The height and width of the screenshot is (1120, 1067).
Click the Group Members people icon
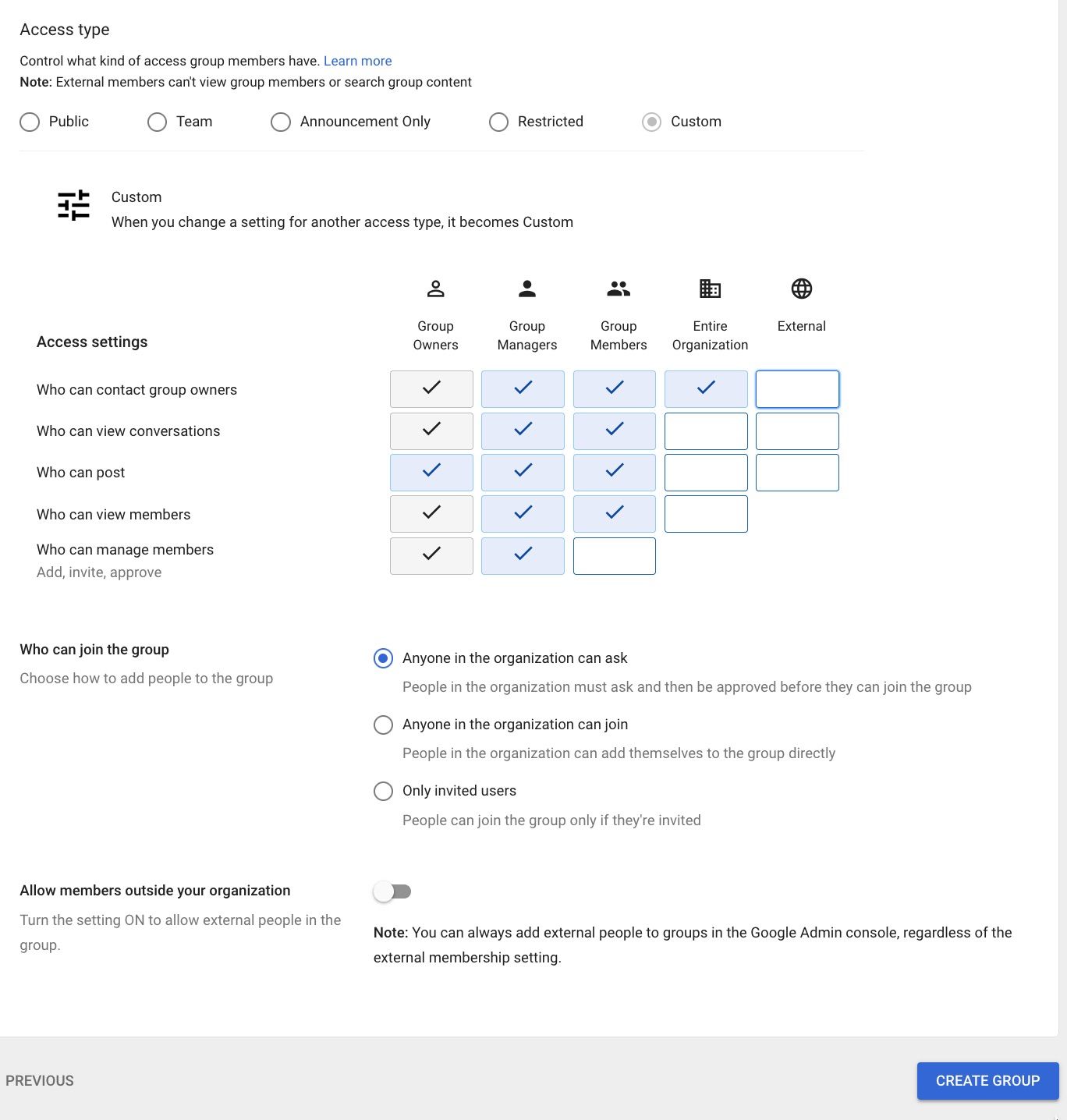[619, 289]
